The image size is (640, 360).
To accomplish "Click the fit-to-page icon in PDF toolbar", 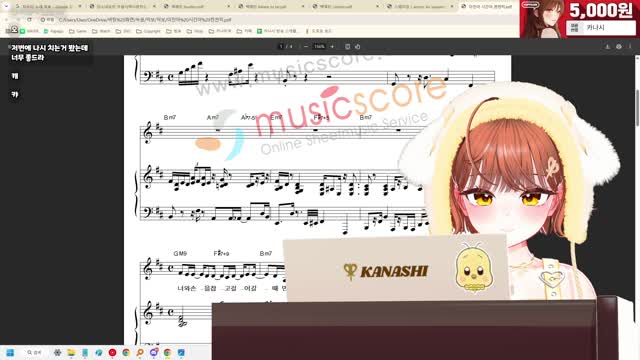I will [347, 47].
